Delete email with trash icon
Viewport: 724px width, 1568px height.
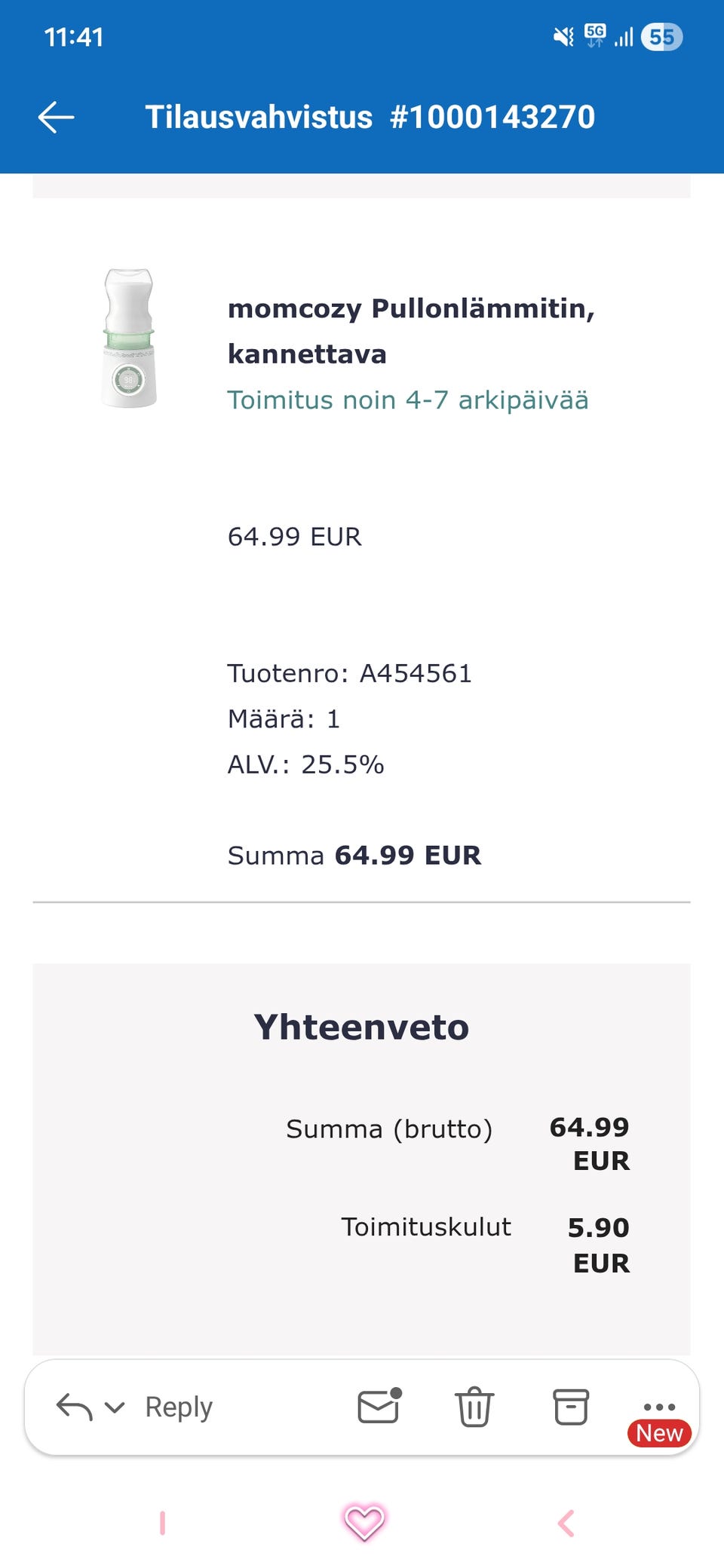(x=474, y=1407)
